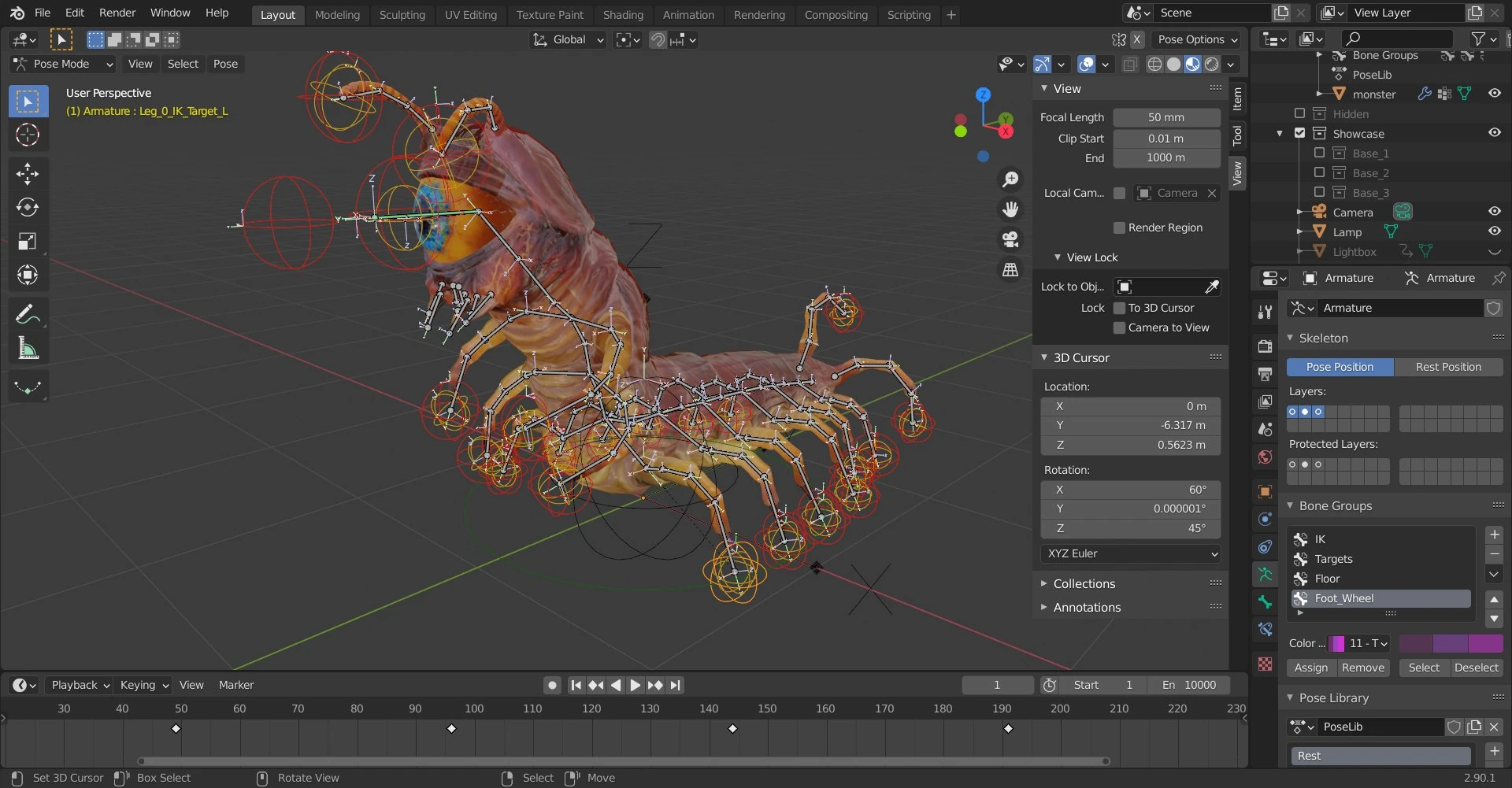Click the PoseLib icon in the Outliner

pos(1339,74)
